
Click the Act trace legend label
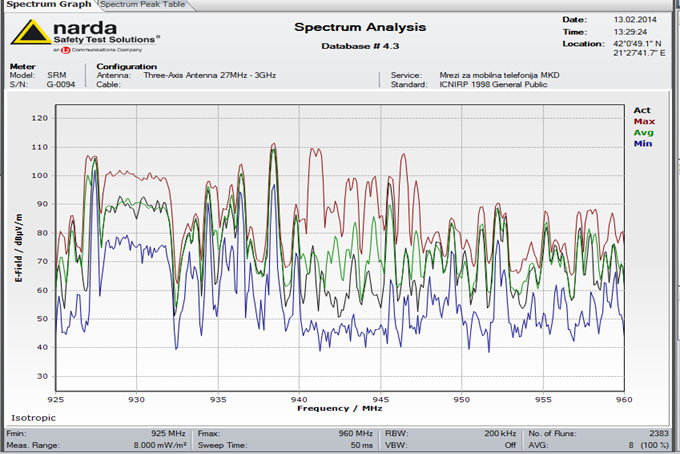(x=641, y=110)
